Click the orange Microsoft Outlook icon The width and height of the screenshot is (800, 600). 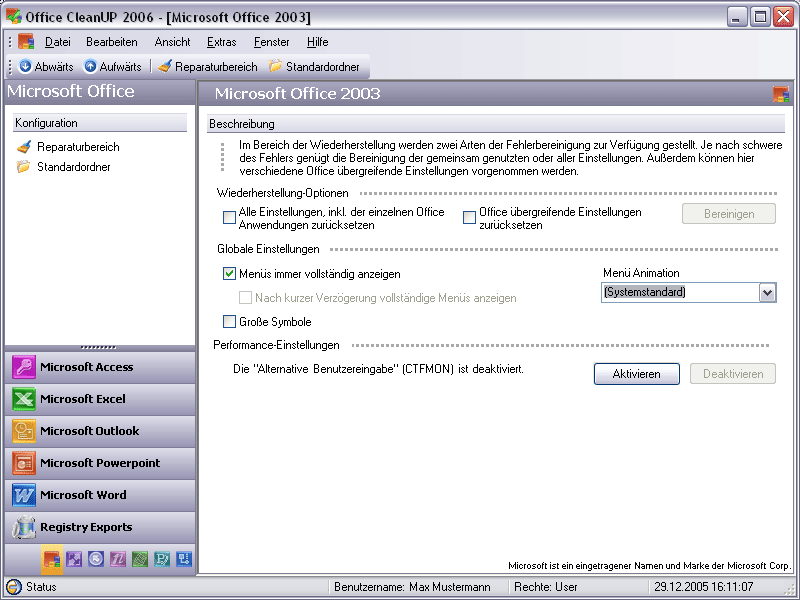tap(24, 431)
